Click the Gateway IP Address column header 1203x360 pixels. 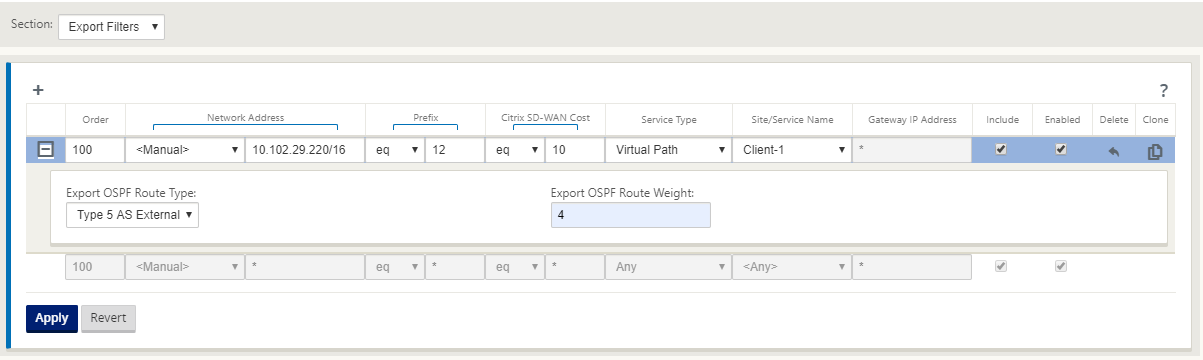click(x=912, y=120)
